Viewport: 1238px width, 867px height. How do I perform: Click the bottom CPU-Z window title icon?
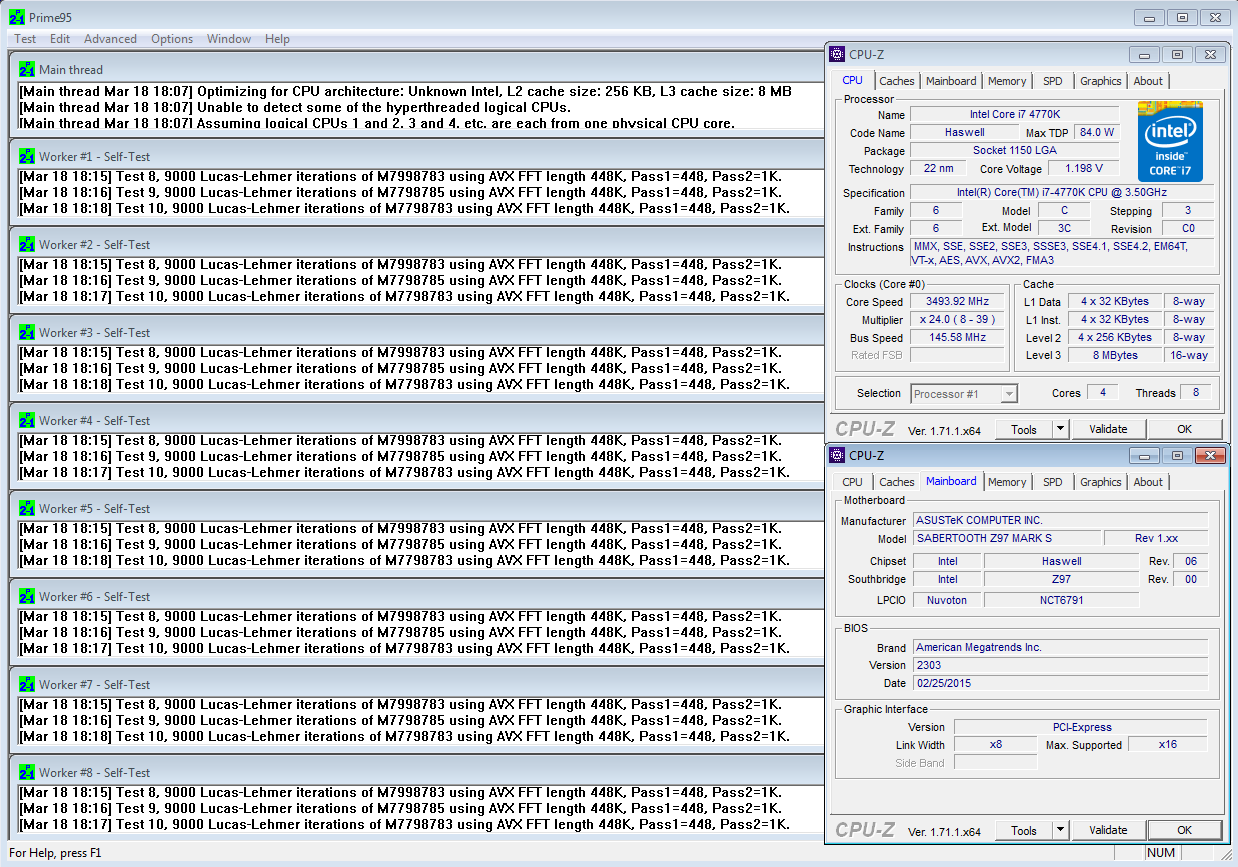pos(837,456)
